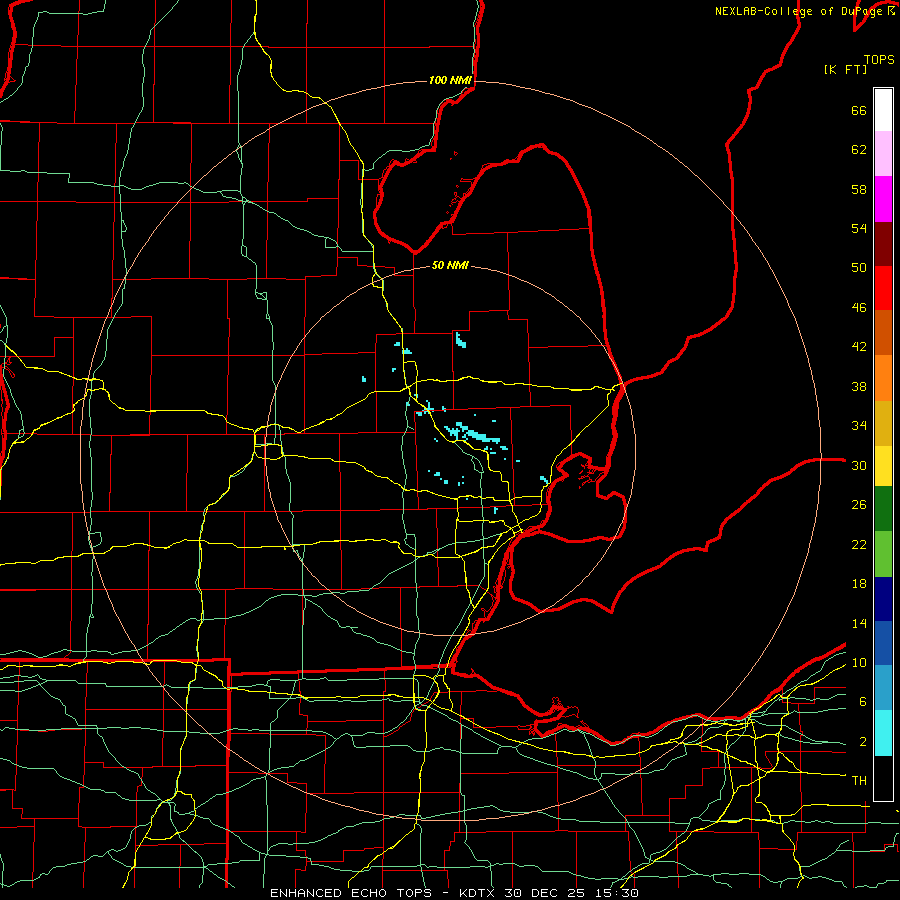
Task: Click the legend value 18
Action: [859, 584]
